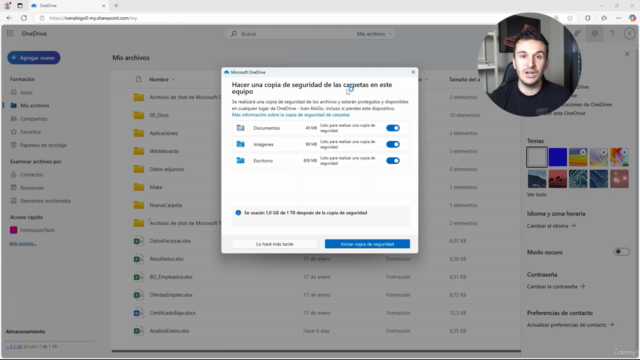Close the Microsoft OneDrive dialog
Image resolution: width=640 pixels, height=360 pixels.
[413, 72]
